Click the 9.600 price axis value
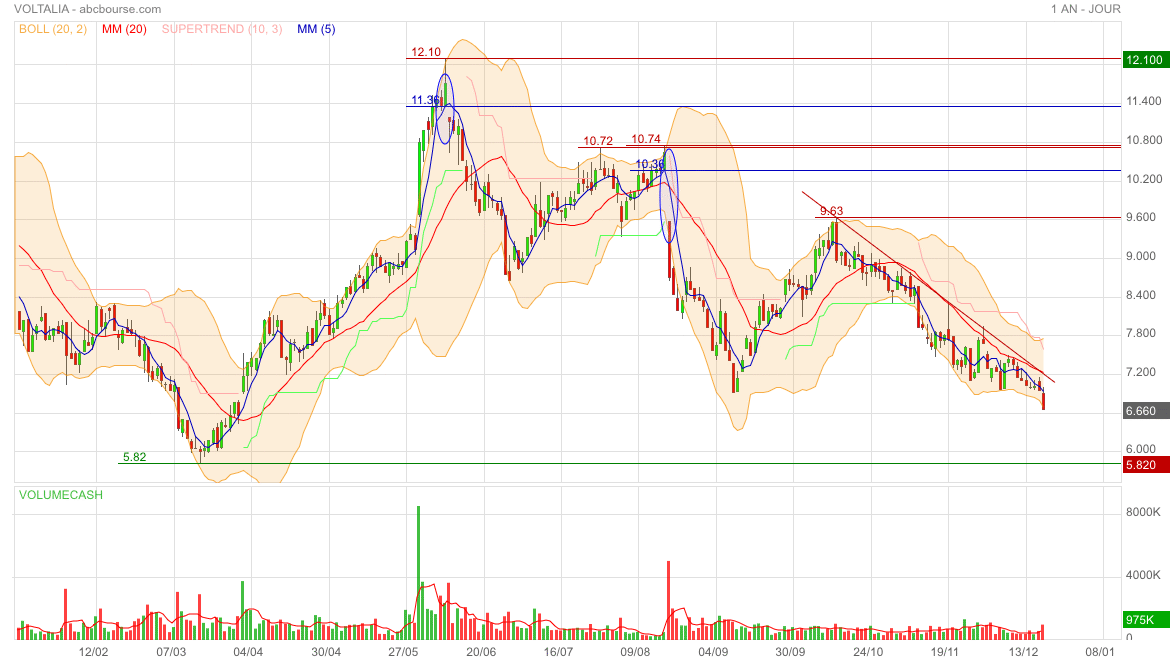1170x662 pixels. coord(1141,217)
